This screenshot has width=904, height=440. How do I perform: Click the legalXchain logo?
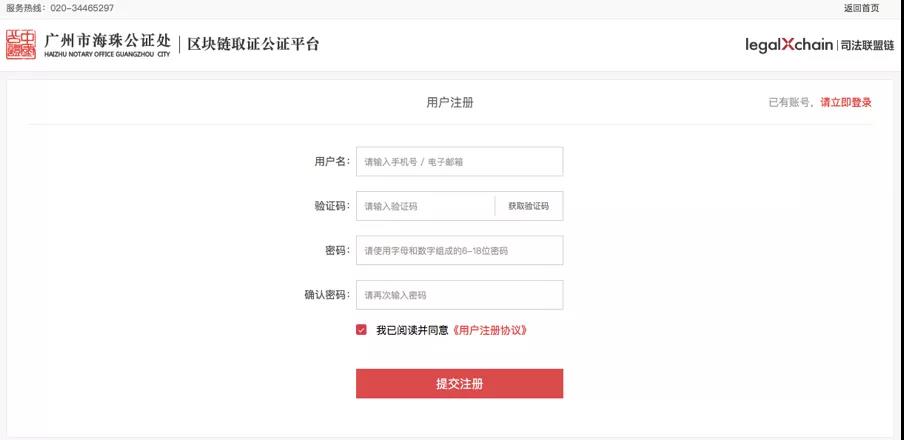pyautogui.click(x=789, y=45)
